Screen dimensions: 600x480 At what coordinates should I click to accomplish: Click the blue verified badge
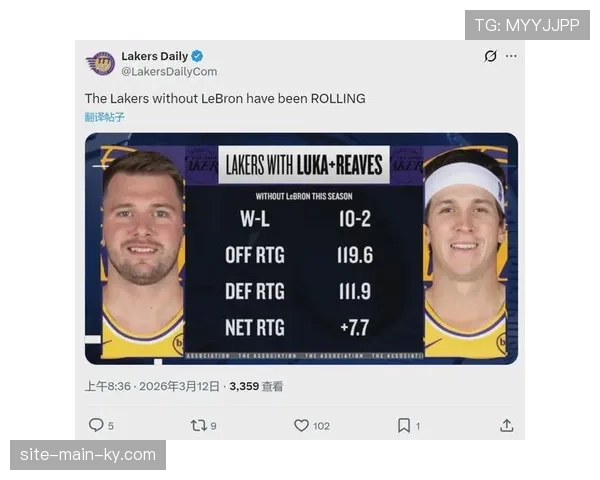click(x=198, y=56)
